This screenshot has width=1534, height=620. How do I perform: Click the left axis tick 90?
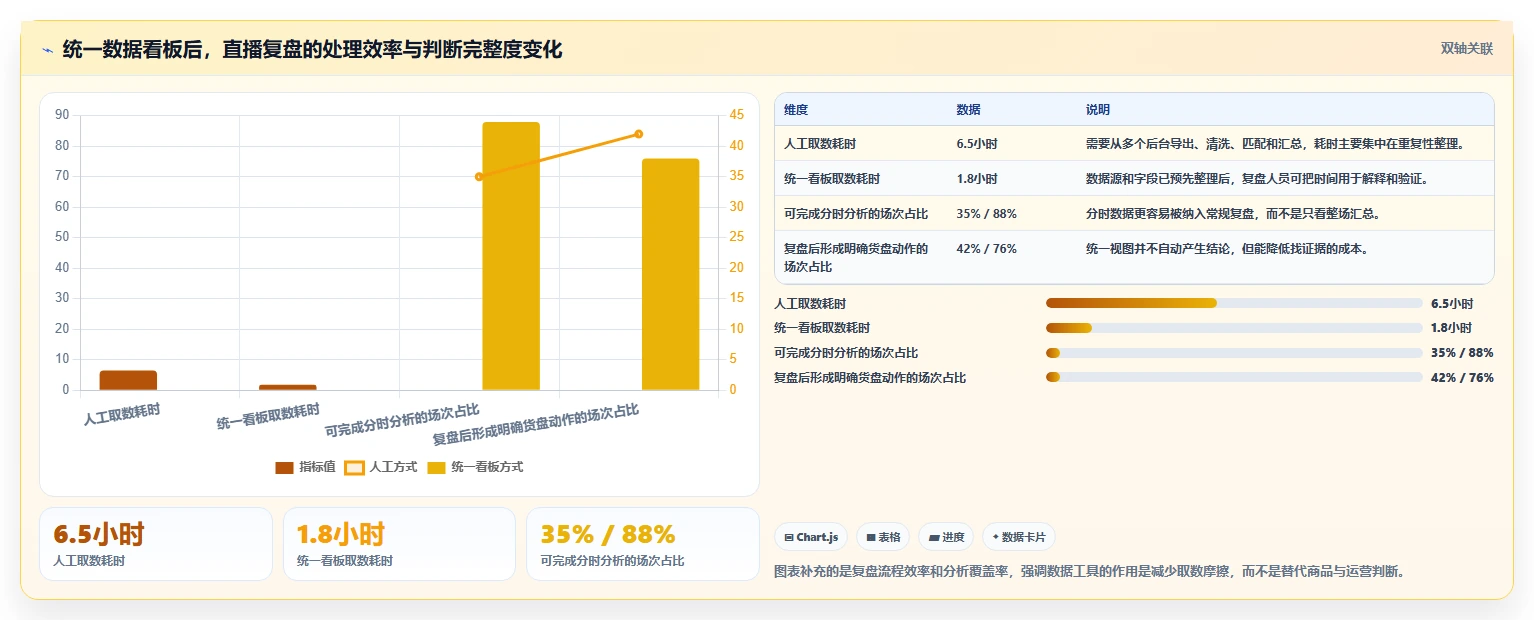coord(62,115)
